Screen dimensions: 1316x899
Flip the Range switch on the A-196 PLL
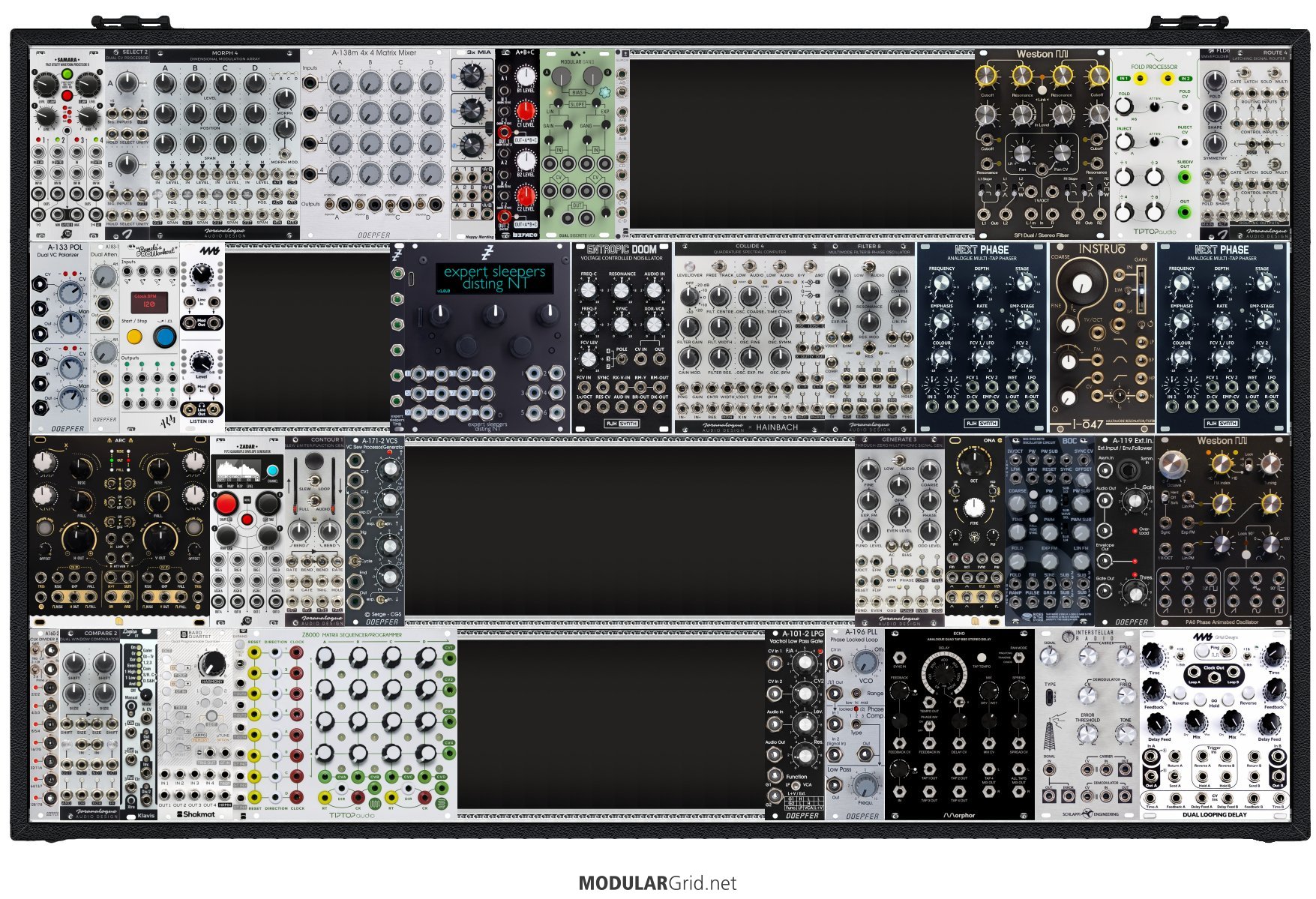pyautogui.click(x=856, y=695)
